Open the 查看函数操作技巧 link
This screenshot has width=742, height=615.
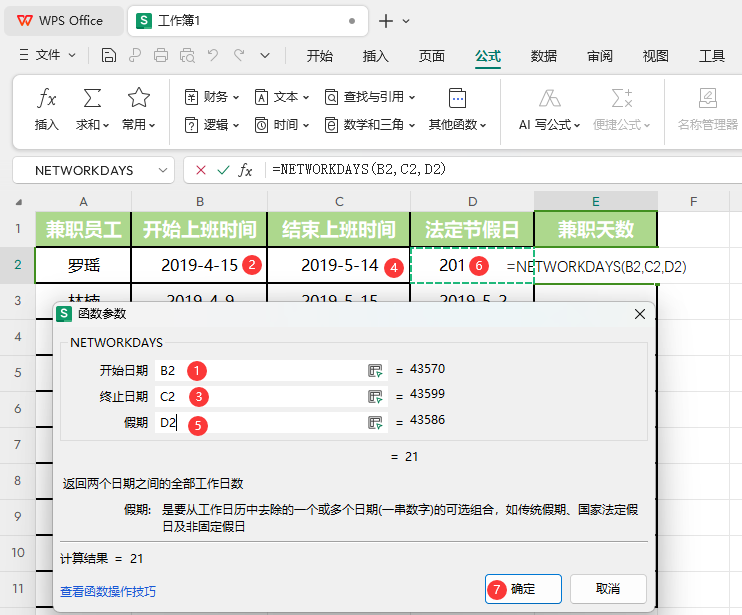pyautogui.click(x=108, y=591)
